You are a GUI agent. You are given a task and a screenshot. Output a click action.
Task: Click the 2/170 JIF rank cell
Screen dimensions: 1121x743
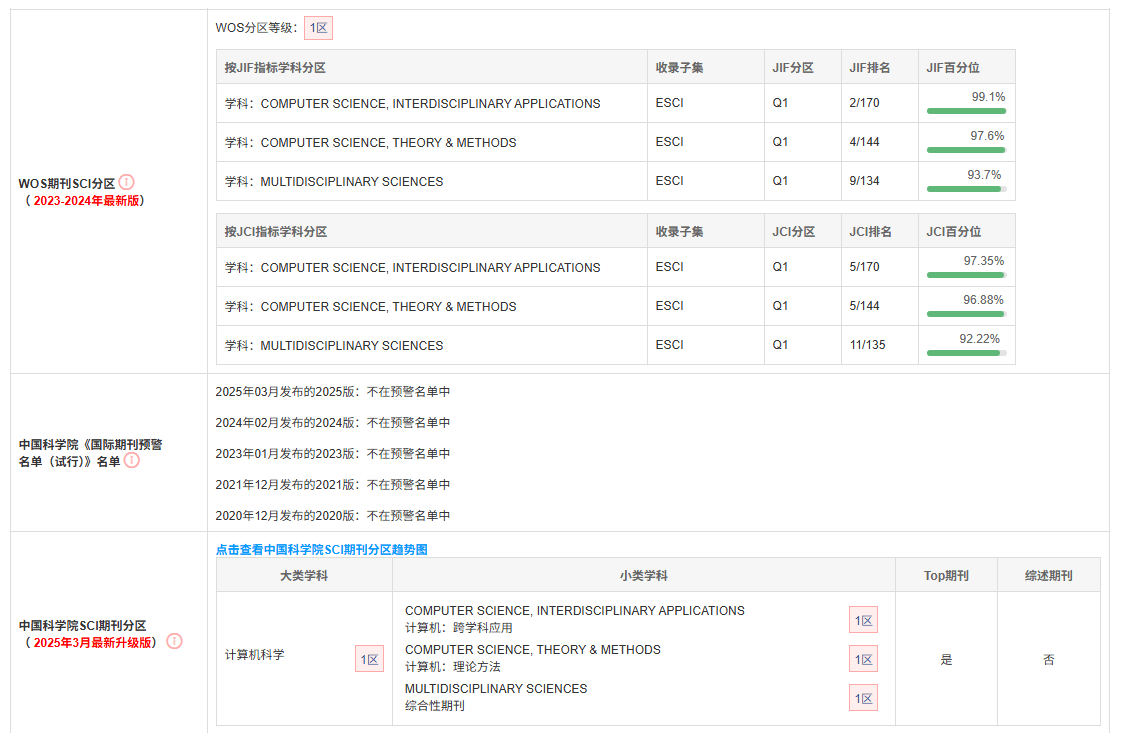(x=864, y=103)
